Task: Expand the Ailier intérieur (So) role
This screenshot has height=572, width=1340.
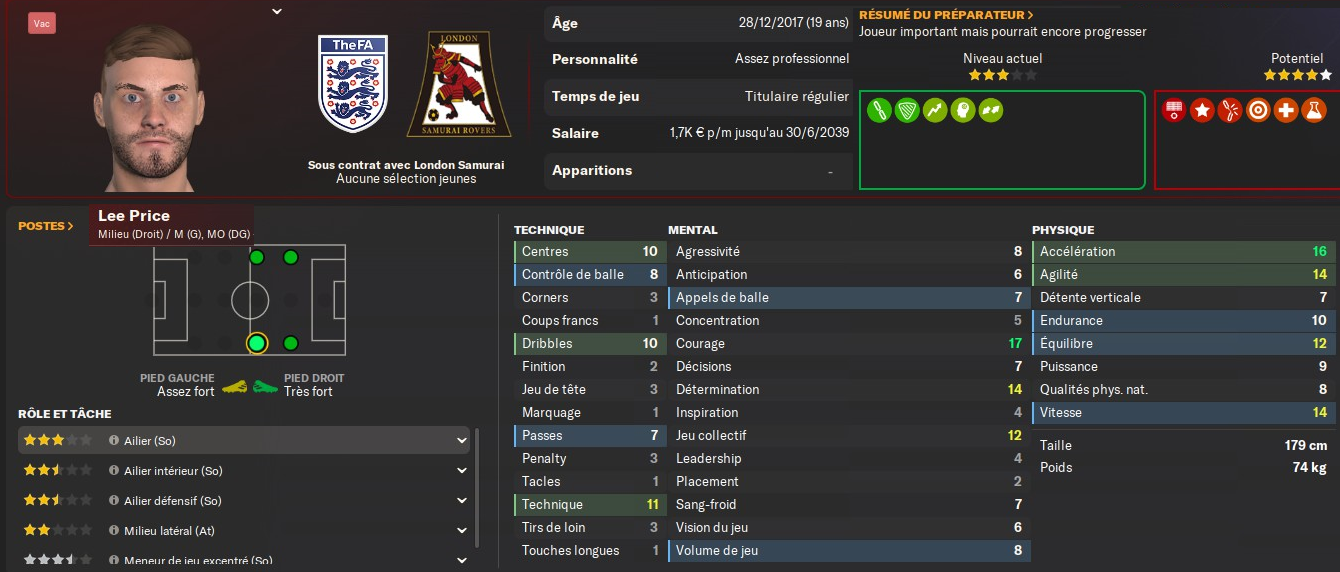Action: pos(462,470)
